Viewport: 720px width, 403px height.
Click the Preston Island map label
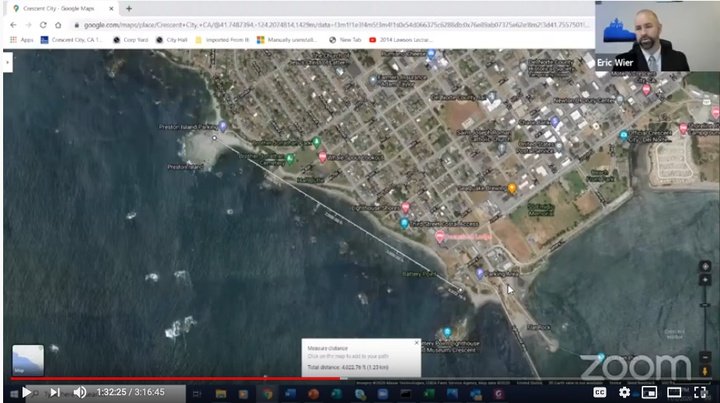185,167
